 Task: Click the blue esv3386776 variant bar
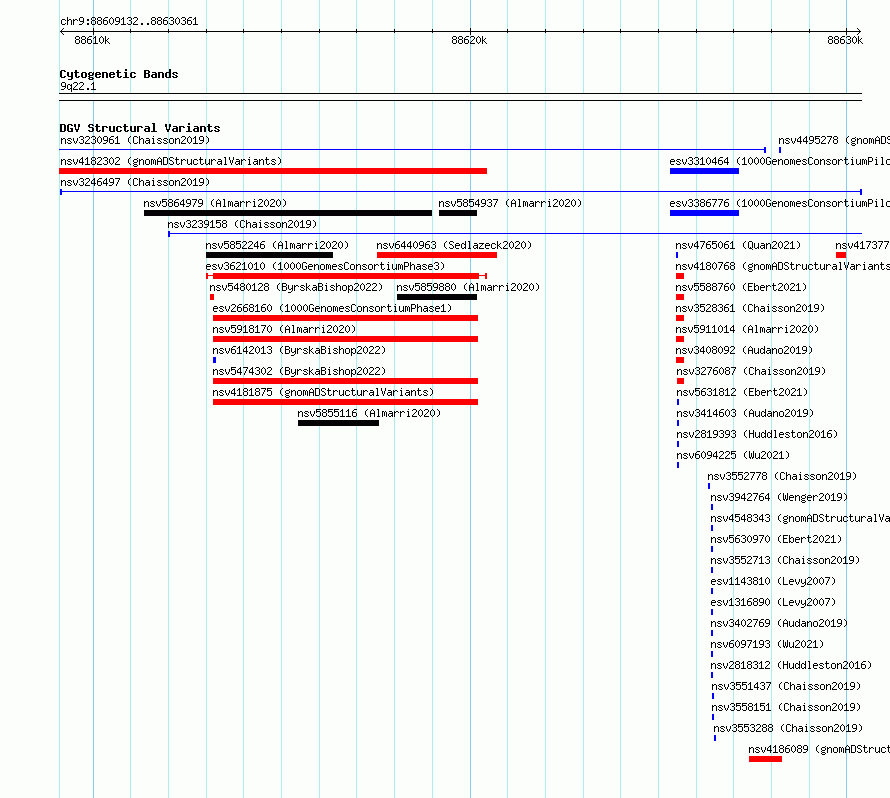pos(704,213)
